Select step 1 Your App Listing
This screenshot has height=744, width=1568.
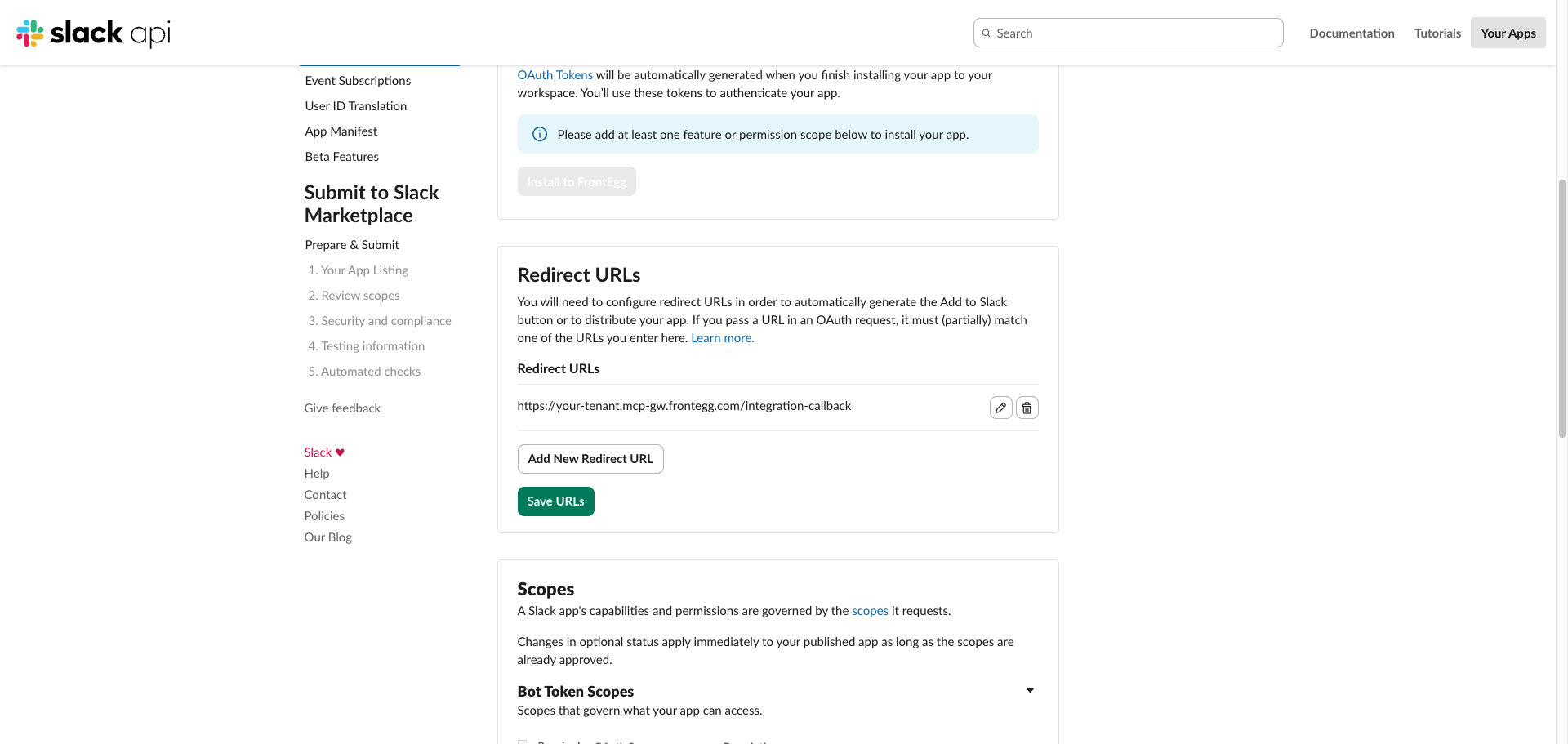point(359,270)
